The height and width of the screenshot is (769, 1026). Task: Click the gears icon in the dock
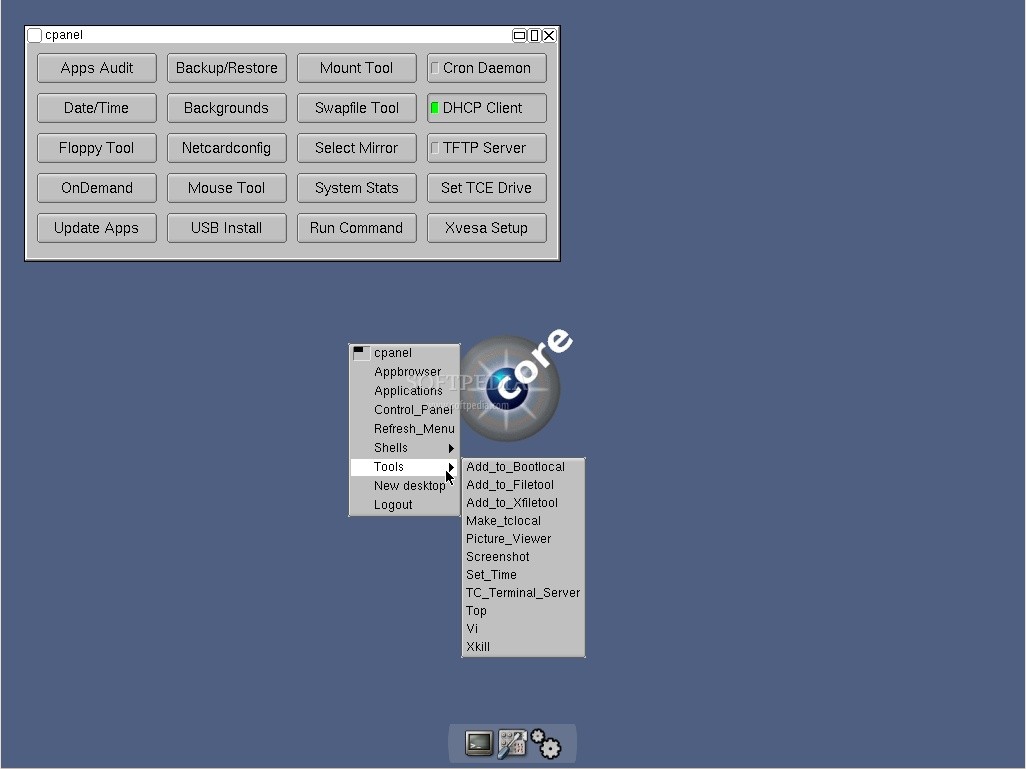click(546, 743)
